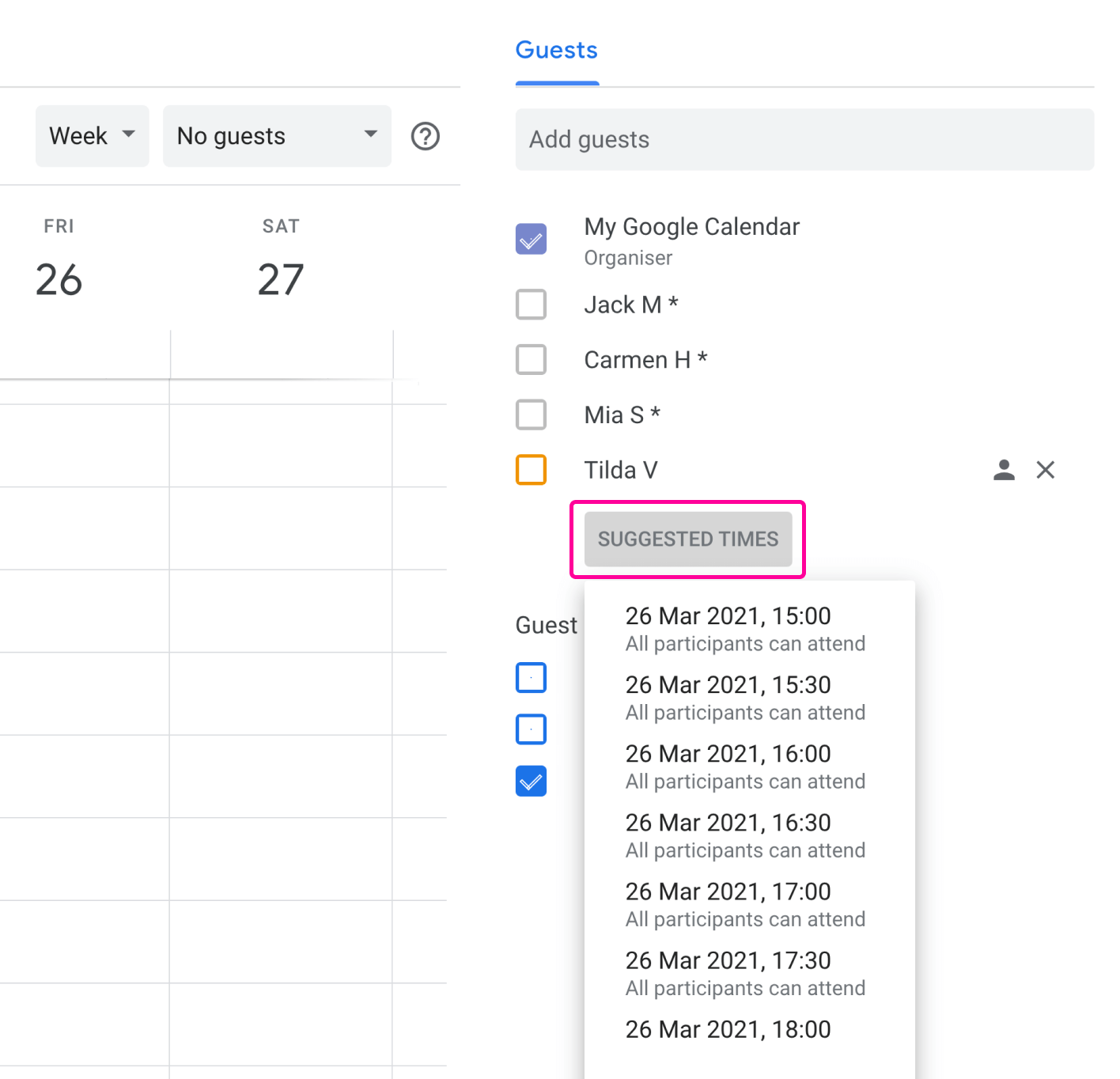Select the checked blue icon under Guest section
The width and height of the screenshot is (1120, 1079).
[x=531, y=781]
